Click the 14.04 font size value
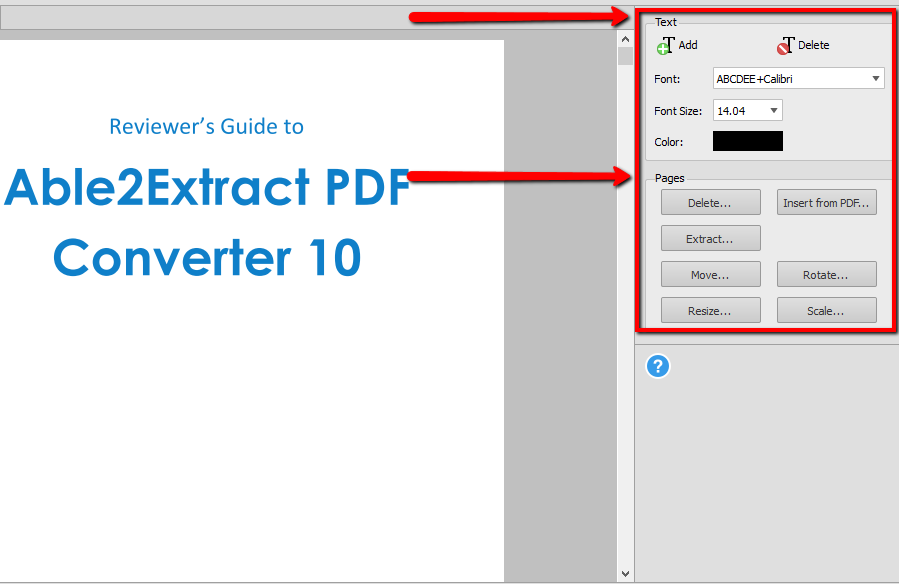This screenshot has height=584, width=899. coord(731,111)
